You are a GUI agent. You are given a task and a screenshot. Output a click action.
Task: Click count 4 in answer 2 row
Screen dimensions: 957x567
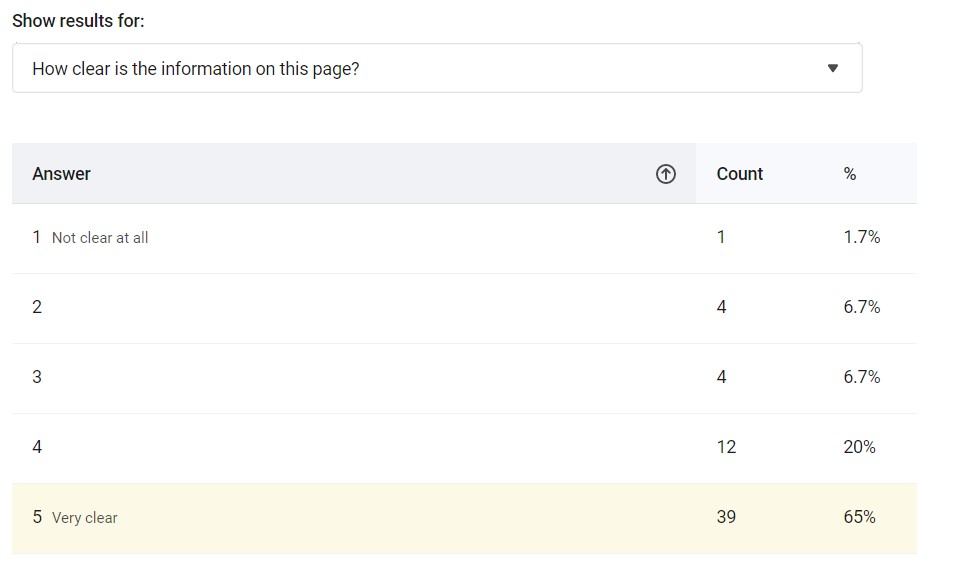point(721,307)
